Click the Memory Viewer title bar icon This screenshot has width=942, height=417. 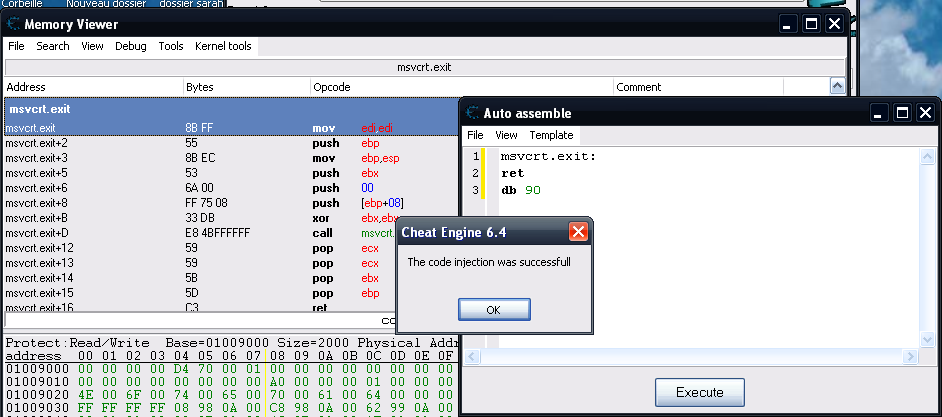15,24
